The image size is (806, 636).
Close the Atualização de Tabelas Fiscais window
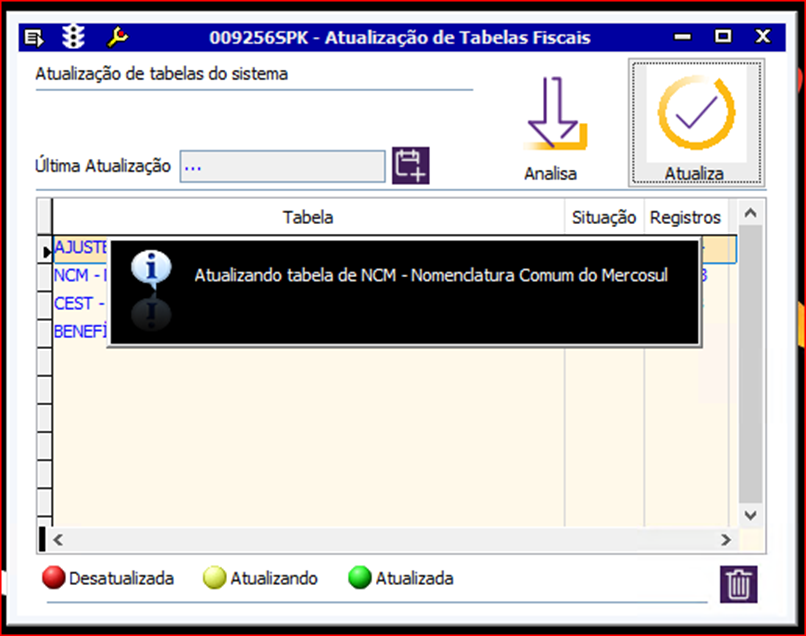763,37
